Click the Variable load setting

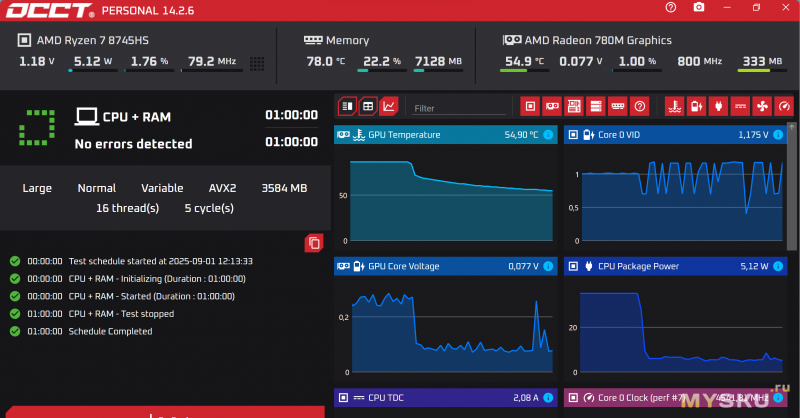[x=162, y=188]
